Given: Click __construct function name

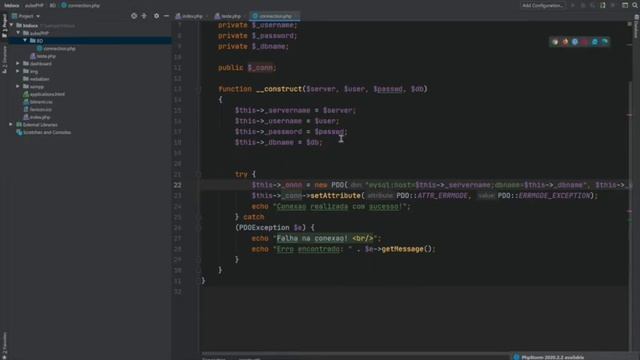Looking at the screenshot, I should [279, 89].
